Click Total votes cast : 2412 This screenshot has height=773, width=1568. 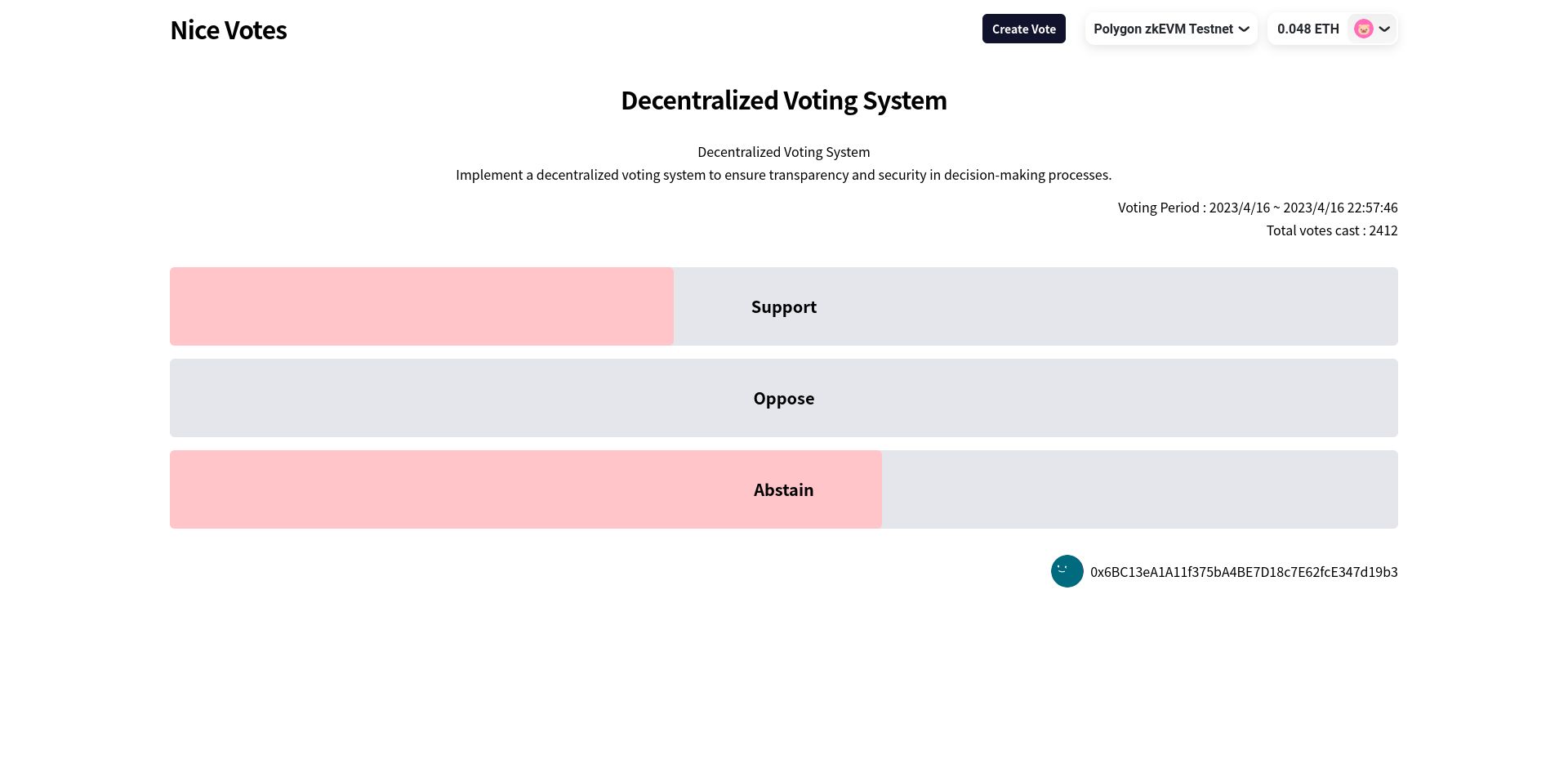1332,230
